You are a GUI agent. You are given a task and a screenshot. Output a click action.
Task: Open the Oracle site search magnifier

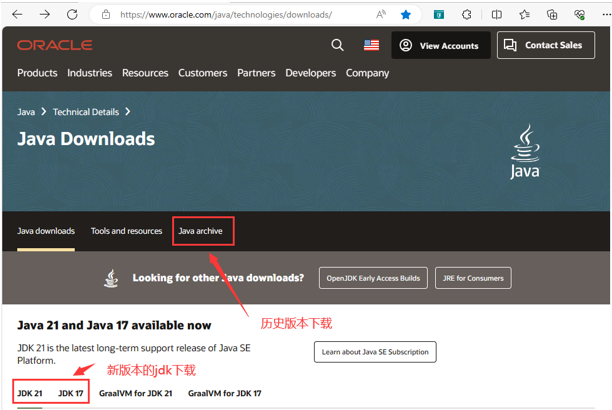338,45
